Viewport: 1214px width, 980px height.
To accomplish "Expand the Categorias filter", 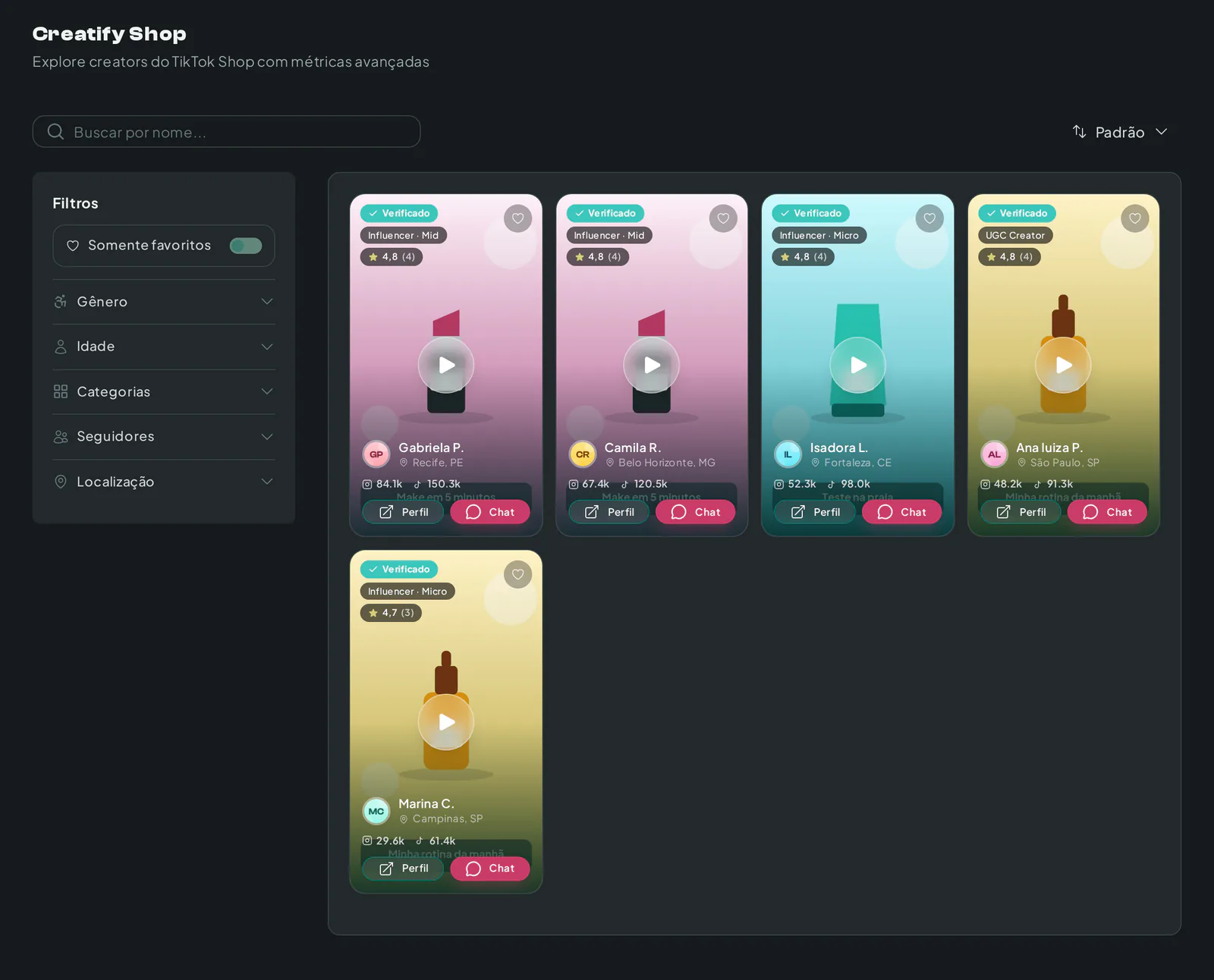I will [x=164, y=391].
